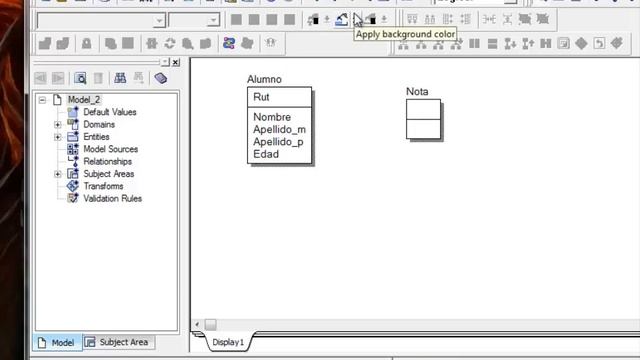
Task: Collapse the Model_2 tree node
Action: point(42,100)
